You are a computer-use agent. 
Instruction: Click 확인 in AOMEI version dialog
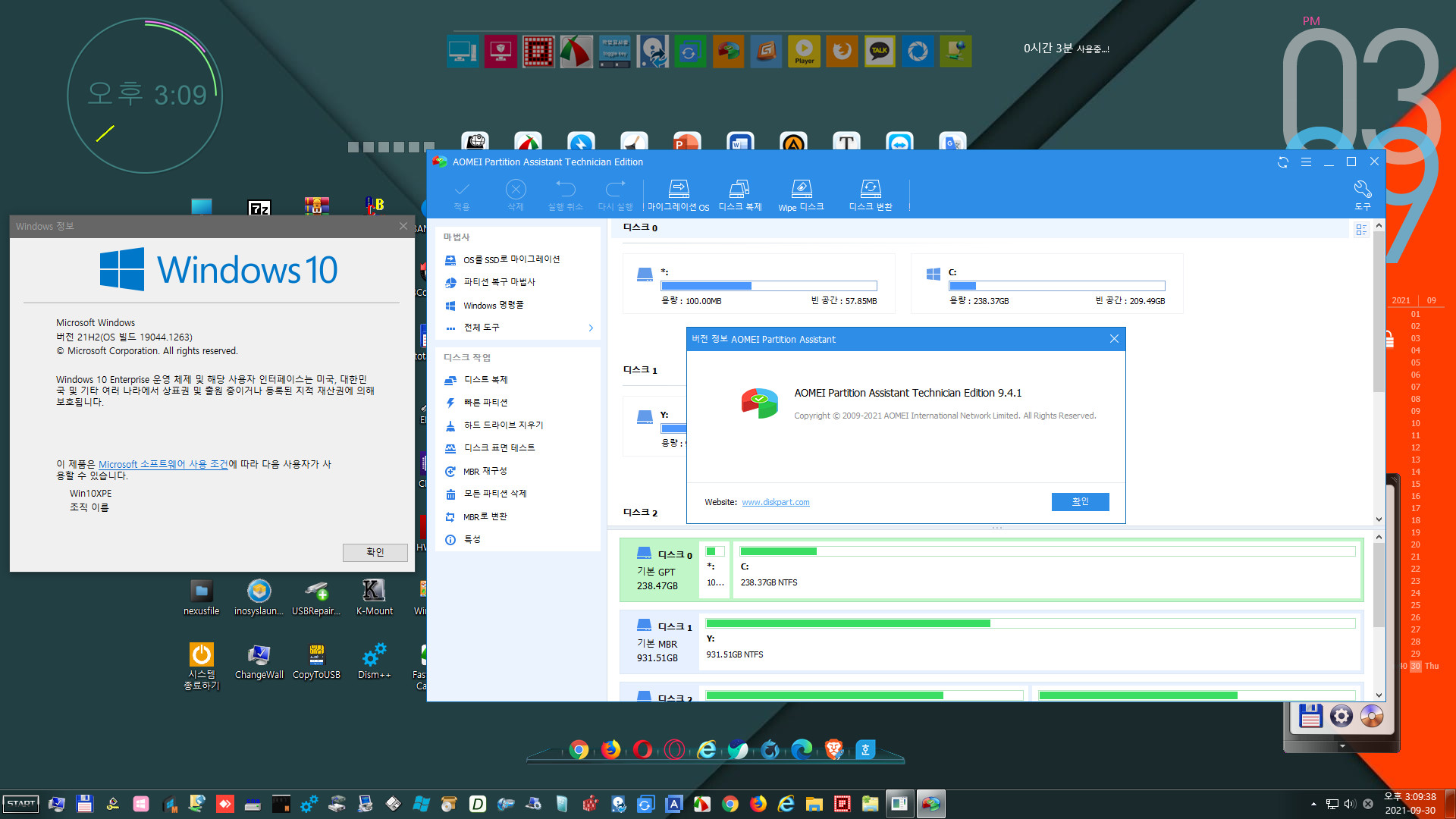1080,502
